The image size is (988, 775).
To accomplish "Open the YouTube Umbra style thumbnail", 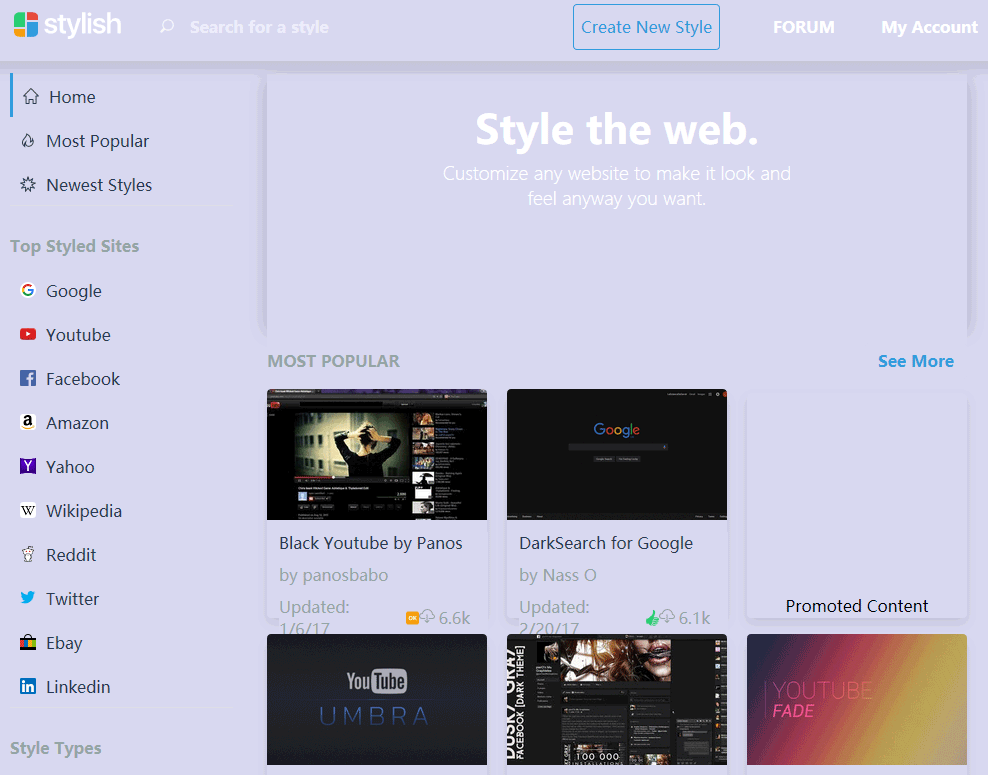I will click(x=377, y=699).
